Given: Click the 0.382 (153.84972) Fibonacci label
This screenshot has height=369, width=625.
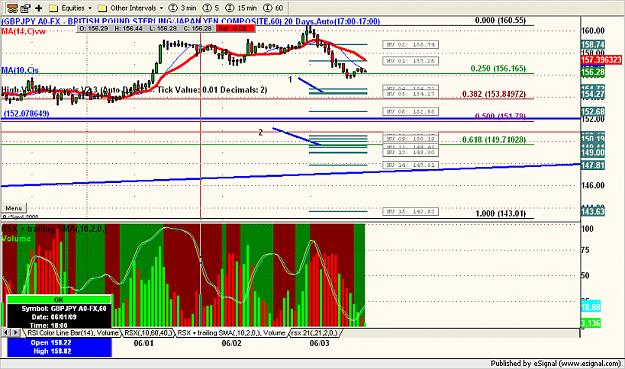Looking at the screenshot, I should click(494, 94).
